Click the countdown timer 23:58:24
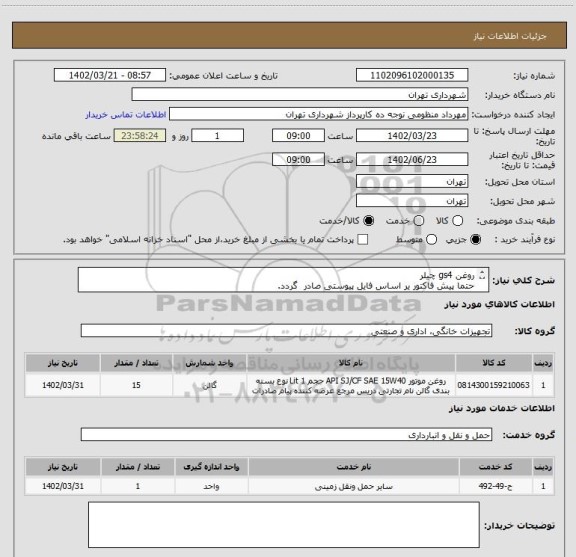 pyautogui.click(x=140, y=136)
